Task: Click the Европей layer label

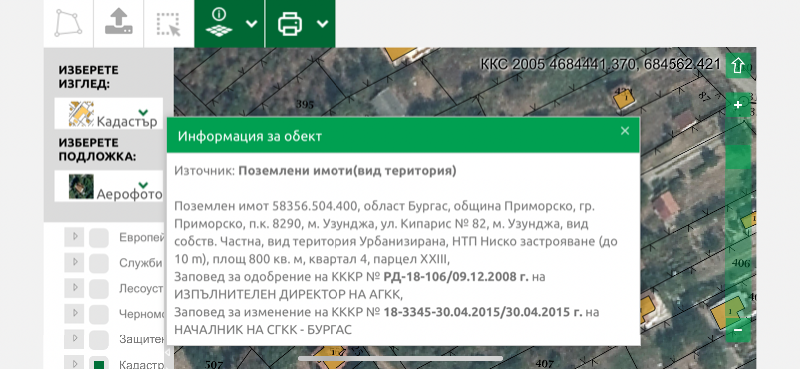Action: tap(141, 238)
